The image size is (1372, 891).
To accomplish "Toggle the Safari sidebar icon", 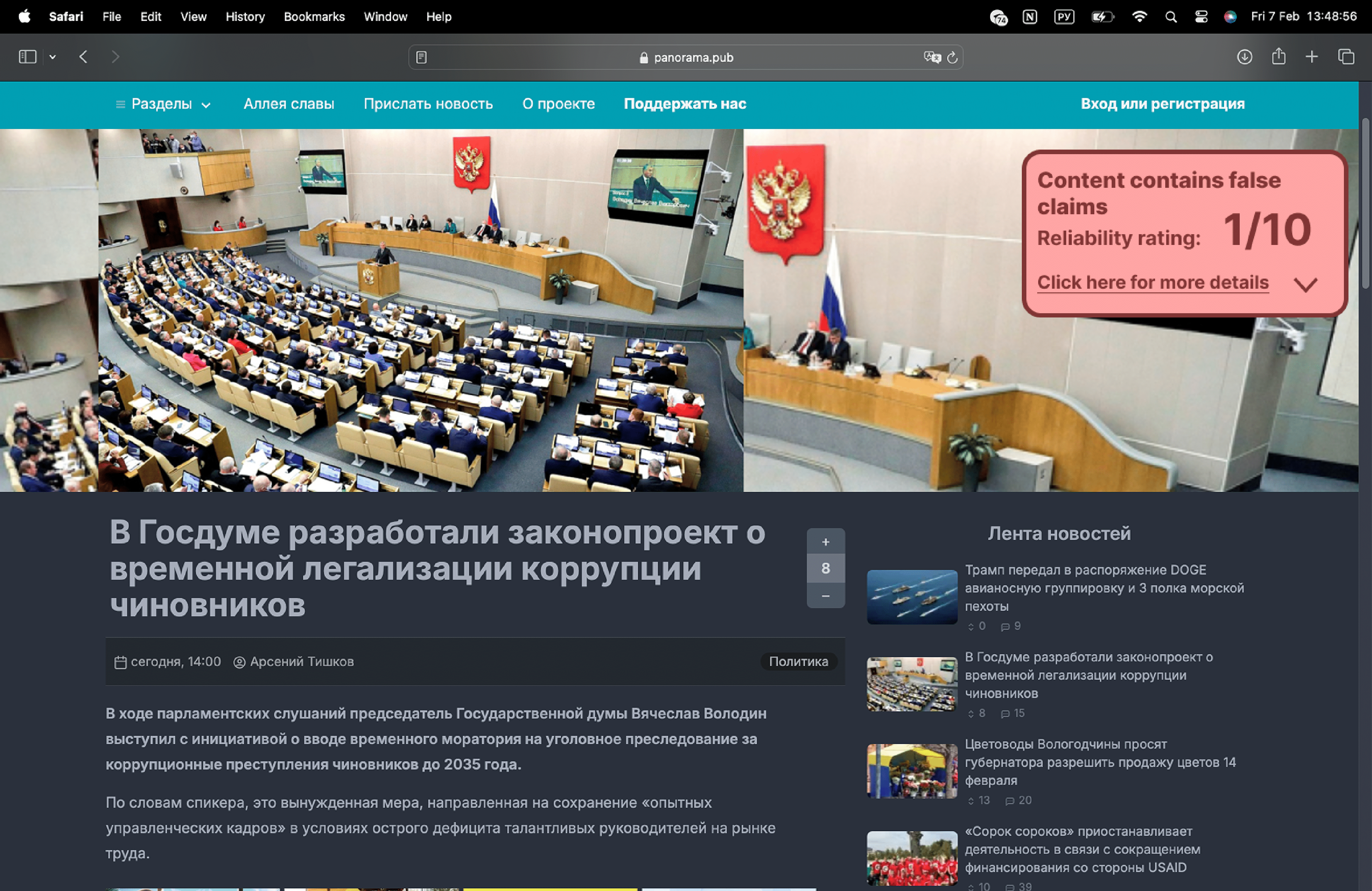I will click(x=27, y=57).
